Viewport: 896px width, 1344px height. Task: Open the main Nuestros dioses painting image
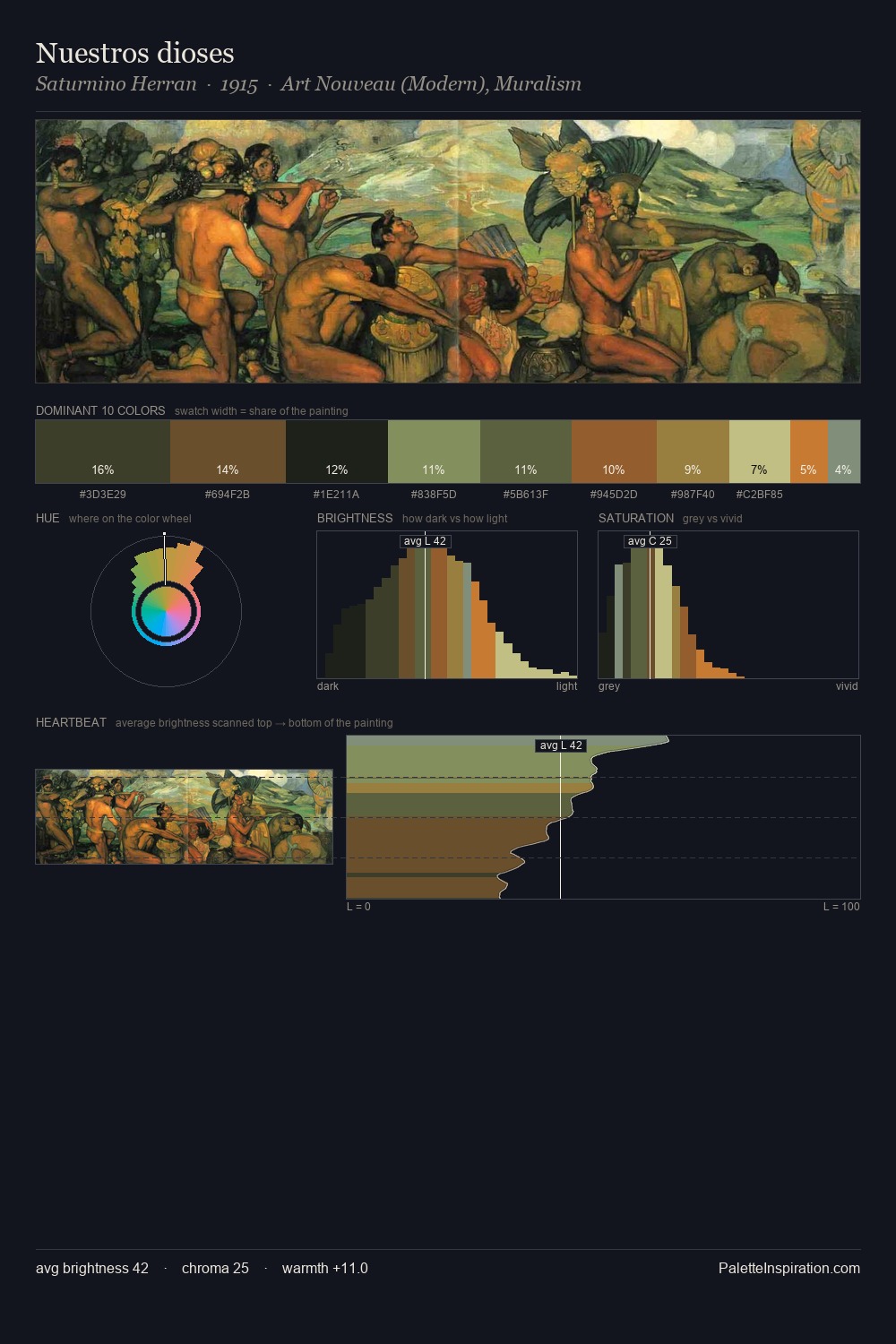pos(448,252)
